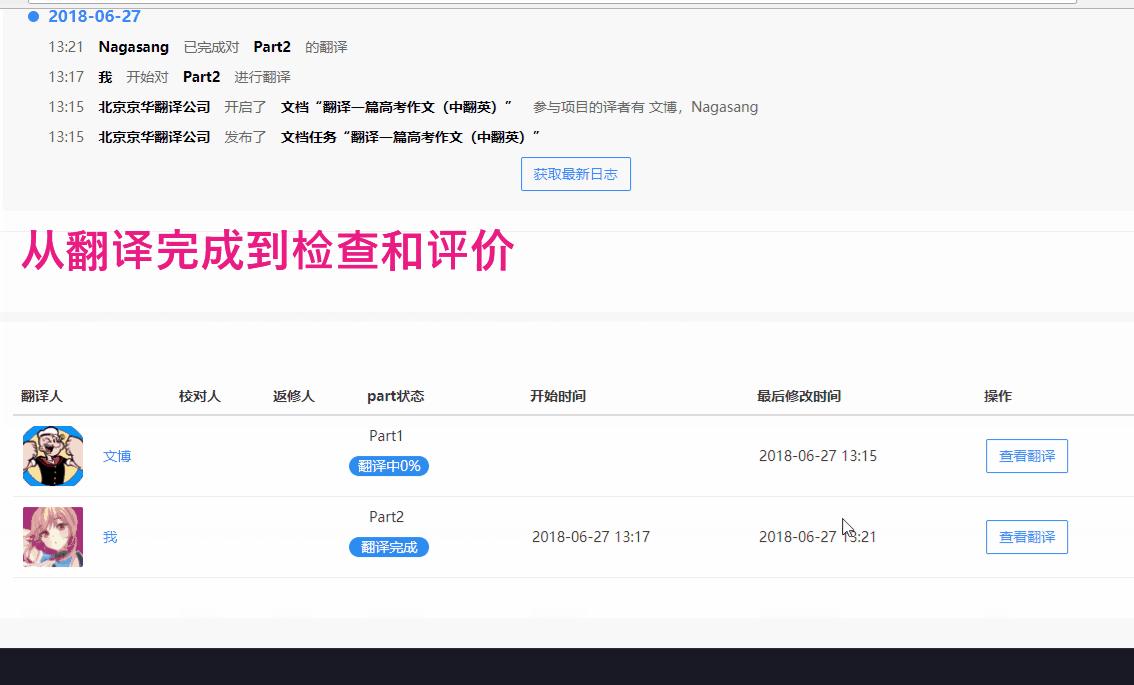Image resolution: width=1134 pixels, height=685 pixels.
Task: Click the 最后修改时间 column header
Action: [x=797, y=396]
